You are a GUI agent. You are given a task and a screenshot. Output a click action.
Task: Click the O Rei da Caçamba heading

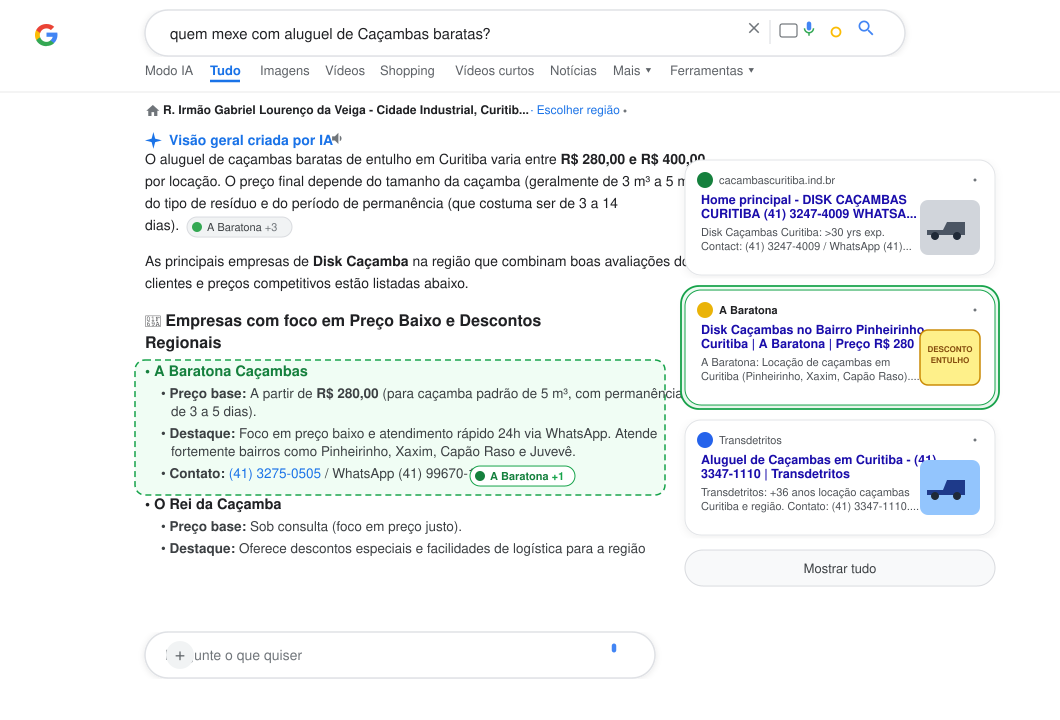pyautogui.click(x=218, y=504)
